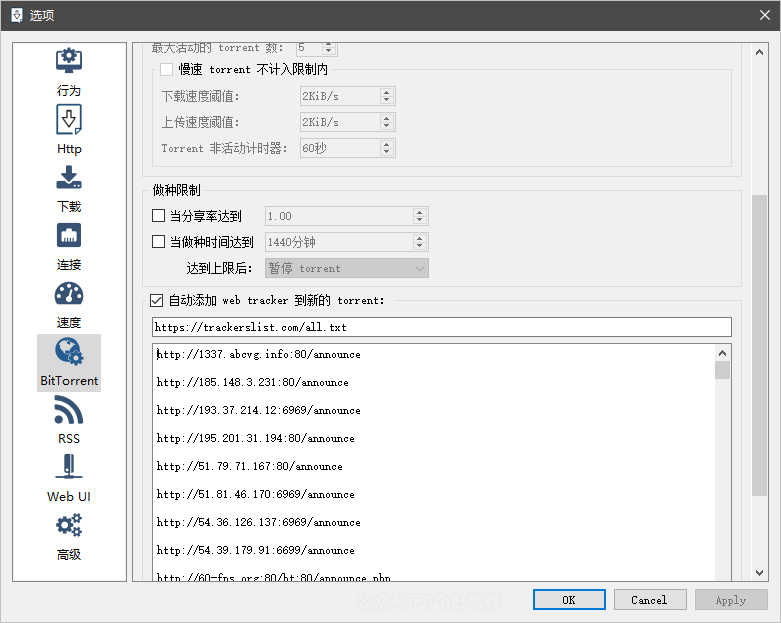Click tracker line http://51.81.46.170:6969/announce
This screenshot has height=623, width=781.
tap(256, 494)
